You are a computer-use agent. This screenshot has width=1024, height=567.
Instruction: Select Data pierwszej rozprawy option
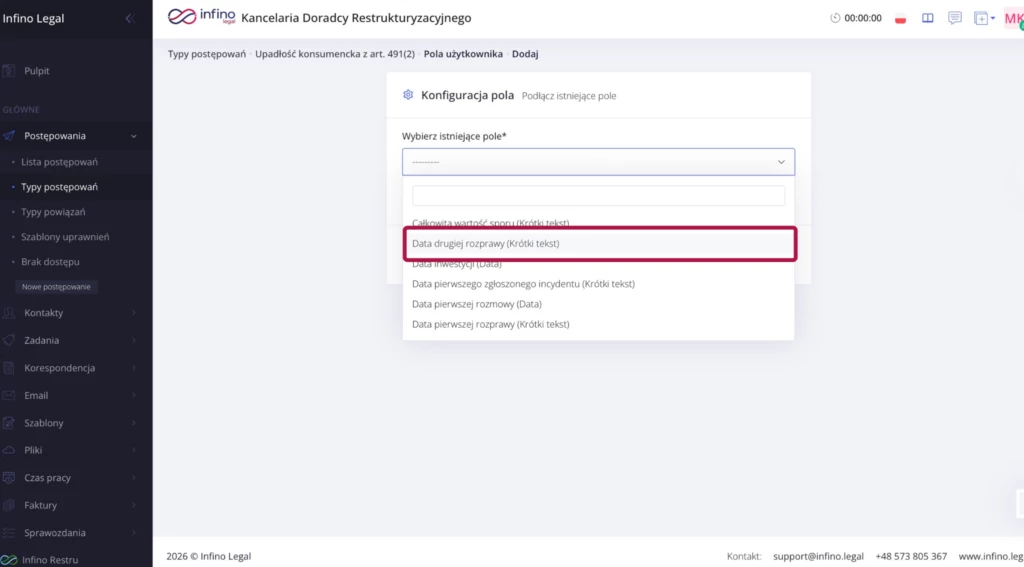coord(598,324)
